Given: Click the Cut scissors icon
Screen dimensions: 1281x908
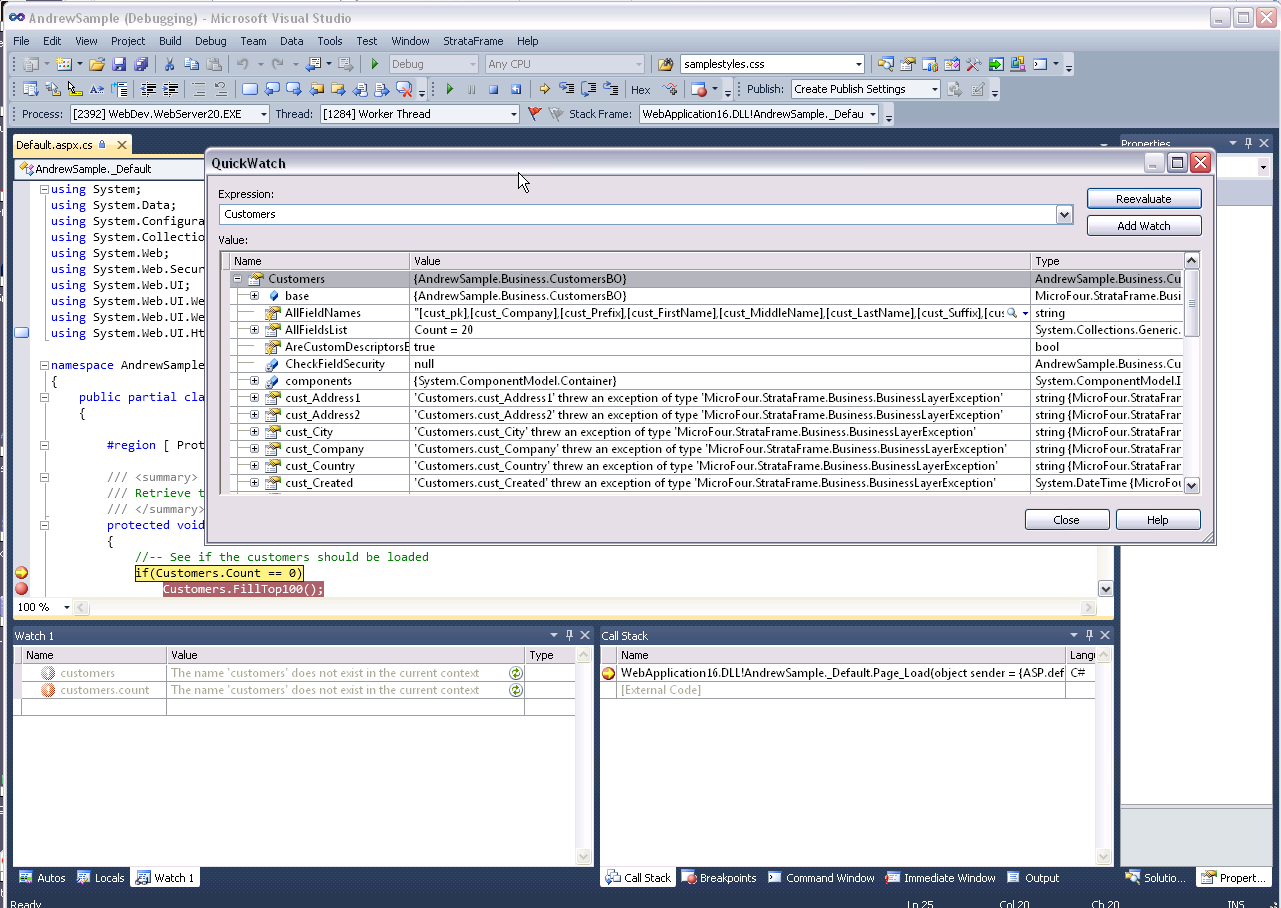Looking at the screenshot, I should [x=170, y=65].
